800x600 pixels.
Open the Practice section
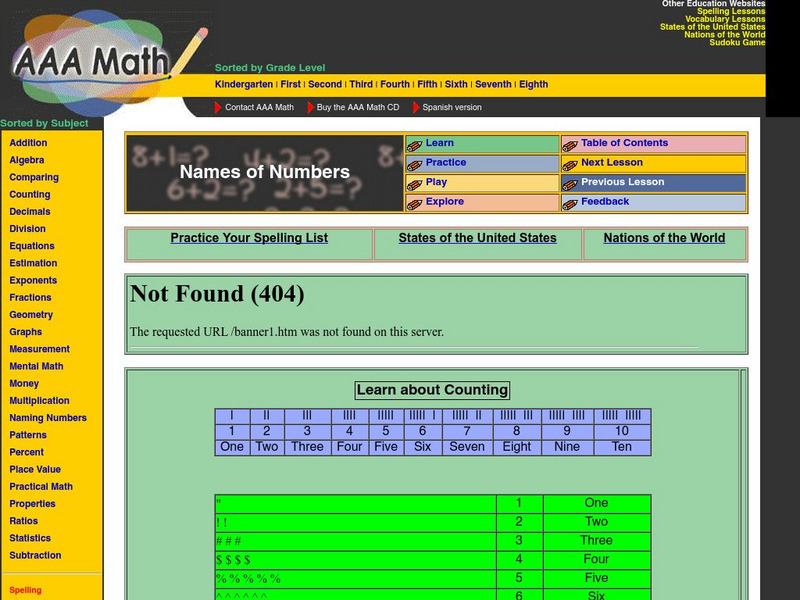point(446,162)
